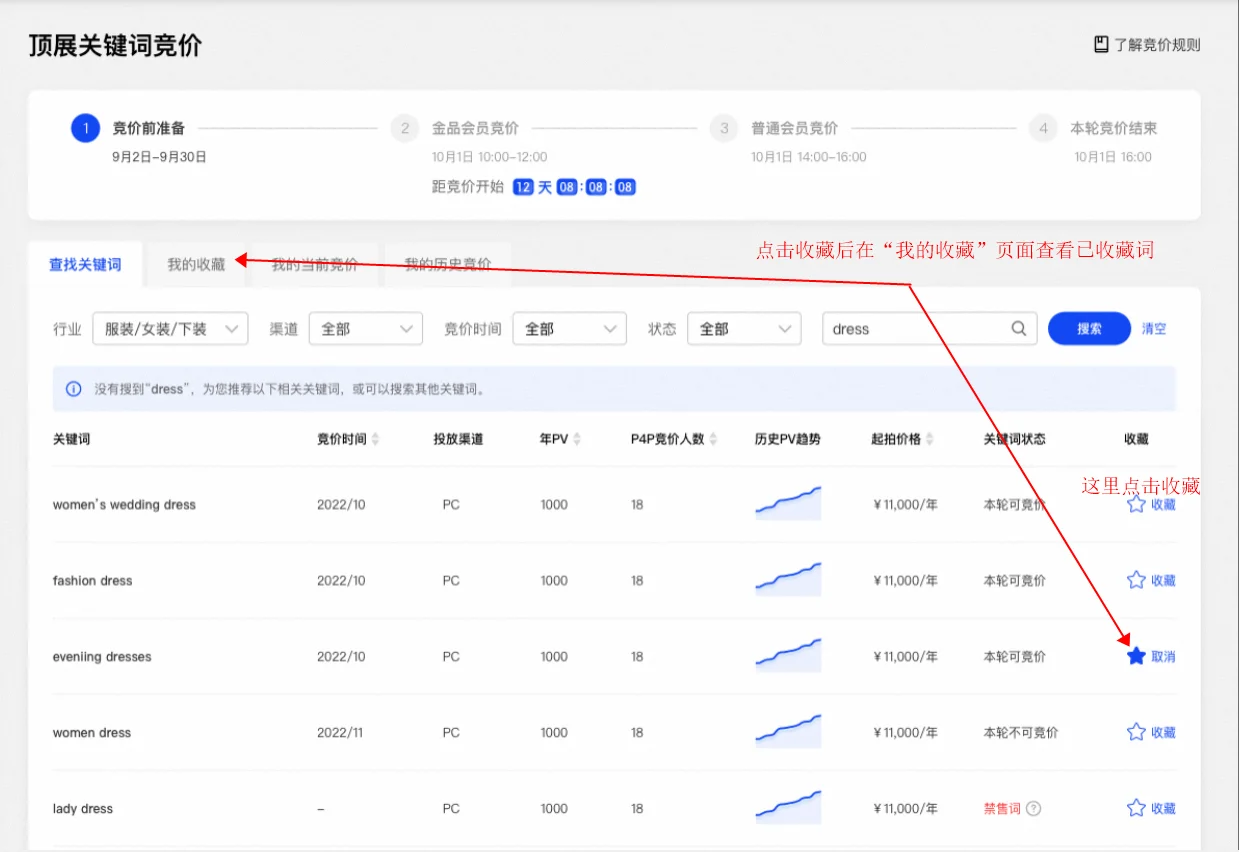Screen dimensions: 1239x852
Task: Sort by 起拍价格 column arrows
Action: point(930,439)
